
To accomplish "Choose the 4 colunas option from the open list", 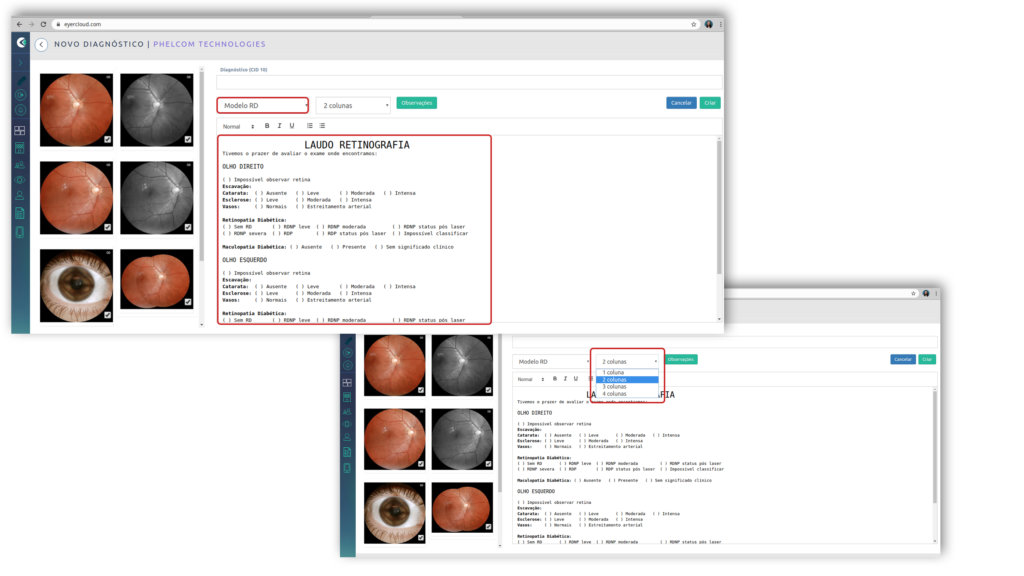I will point(627,394).
